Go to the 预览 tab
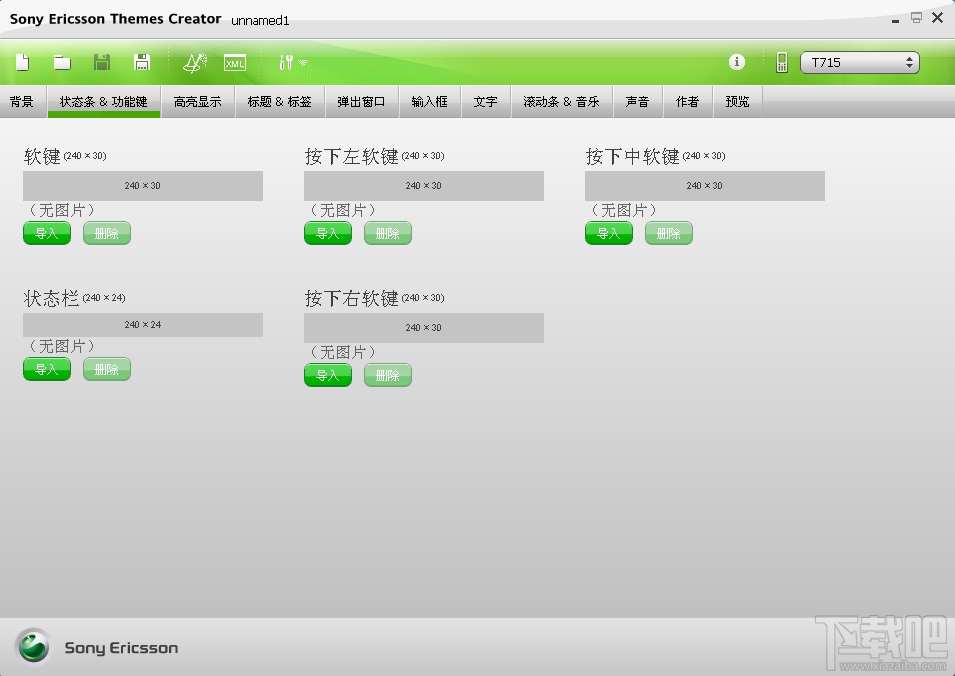955x676 pixels. (x=738, y=102)
